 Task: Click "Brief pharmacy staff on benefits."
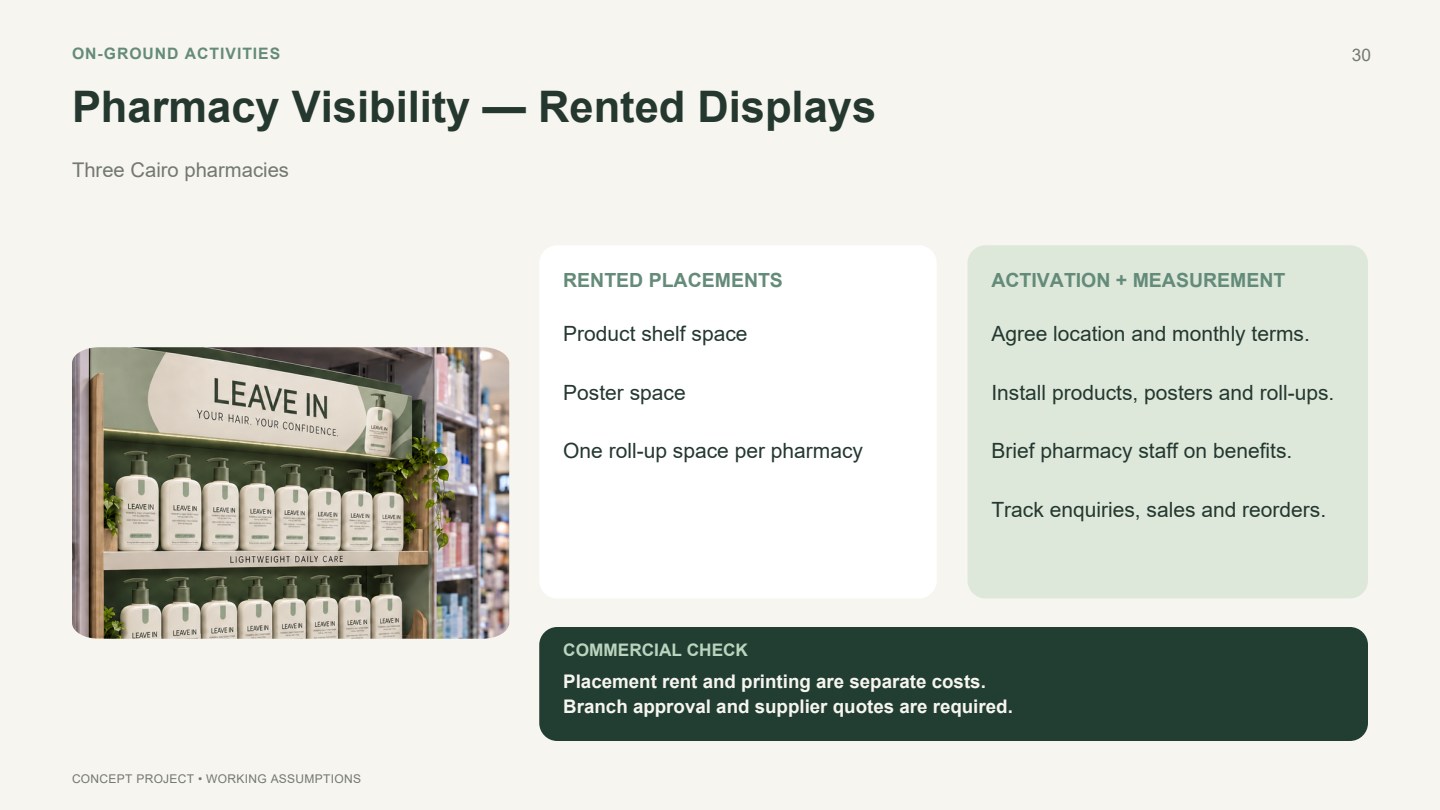coord(1141,451)
